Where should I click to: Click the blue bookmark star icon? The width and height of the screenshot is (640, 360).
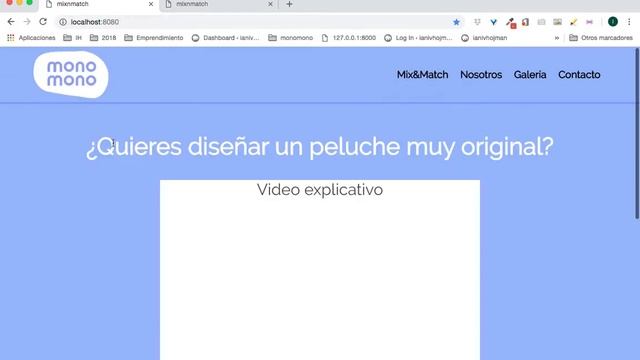click(x=456, y=22)
